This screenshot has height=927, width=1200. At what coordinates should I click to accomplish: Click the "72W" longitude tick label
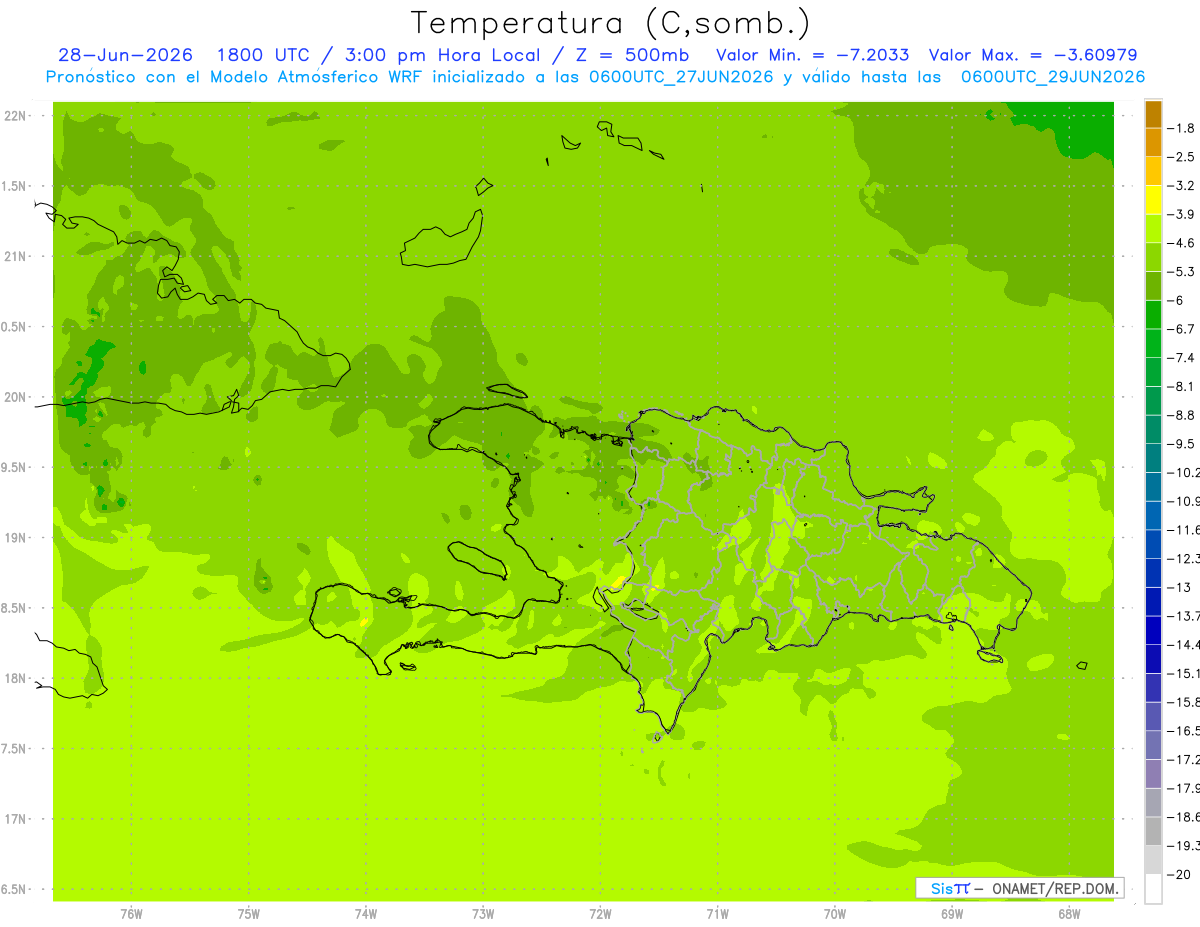pos(600,913)
